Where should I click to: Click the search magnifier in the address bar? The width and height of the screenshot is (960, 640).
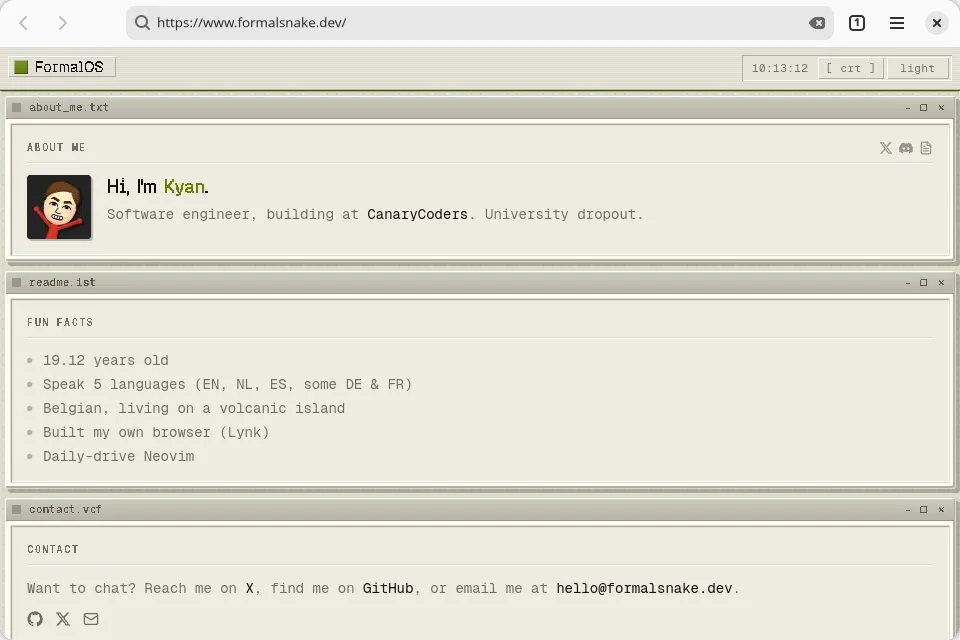[x=142, y=23]
